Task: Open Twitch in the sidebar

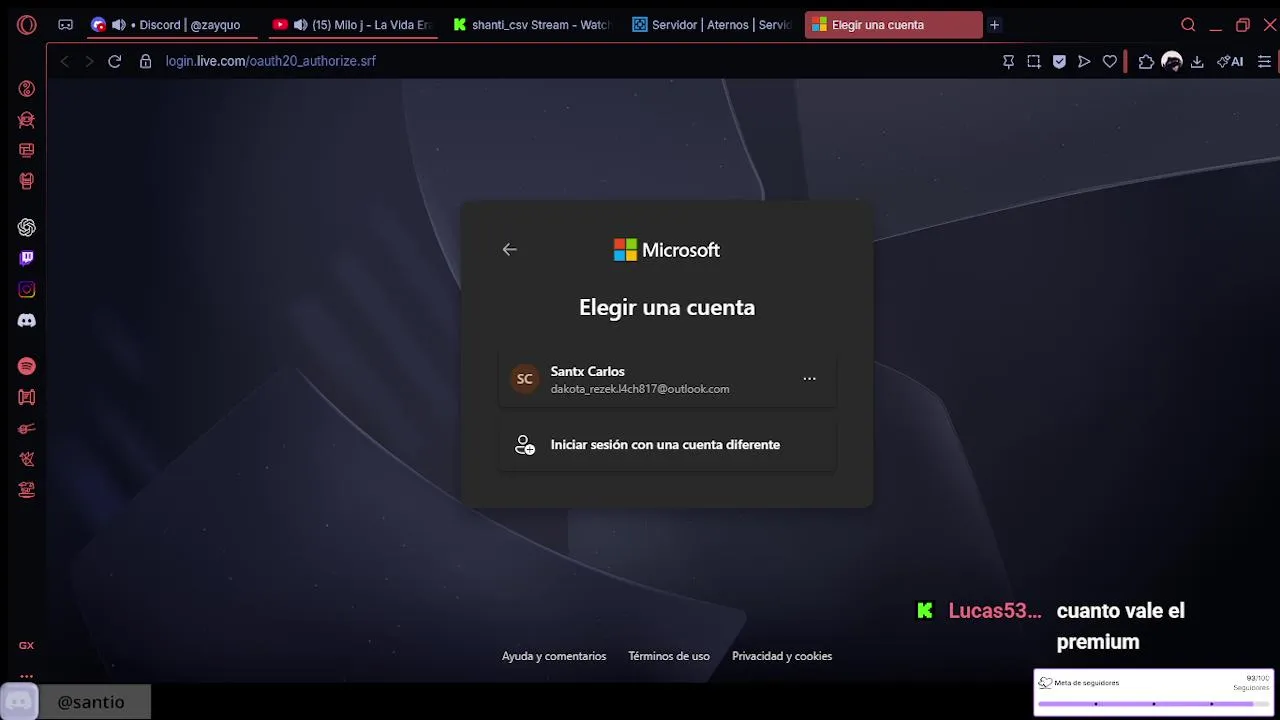Action: coord(27,258)
